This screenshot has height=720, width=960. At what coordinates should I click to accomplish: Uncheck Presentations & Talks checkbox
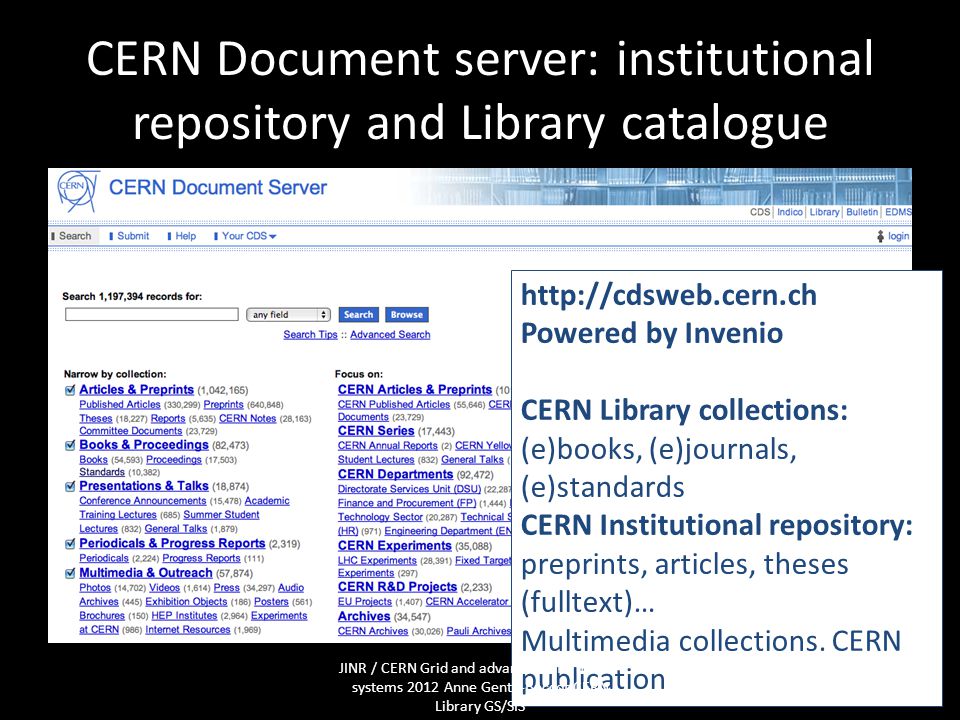[x=70, y=487]
